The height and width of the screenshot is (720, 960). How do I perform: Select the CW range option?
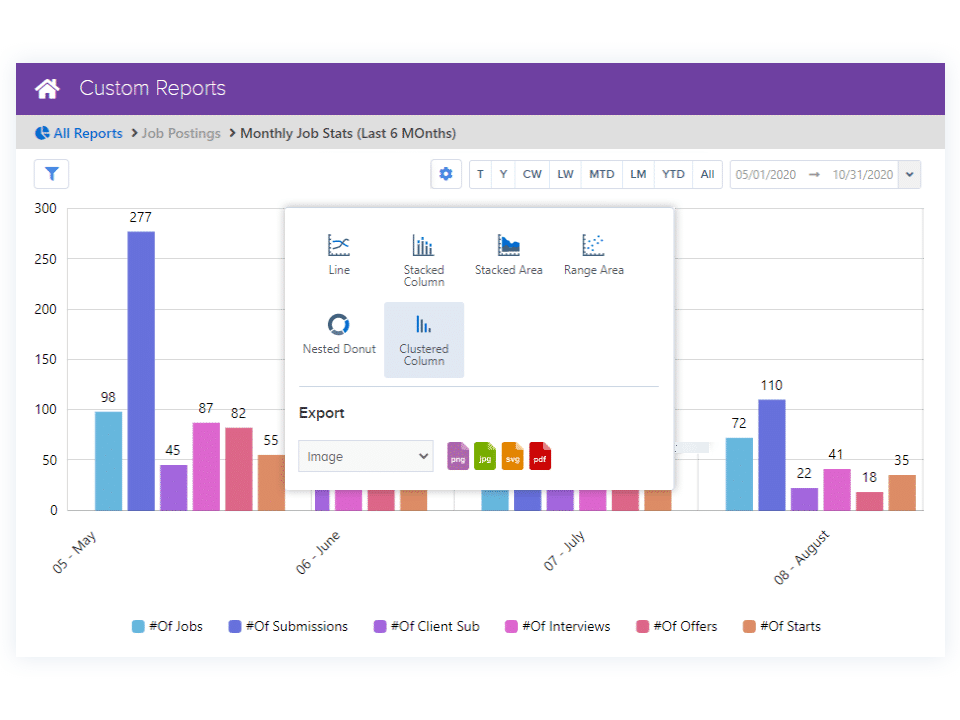coord(532,174)
